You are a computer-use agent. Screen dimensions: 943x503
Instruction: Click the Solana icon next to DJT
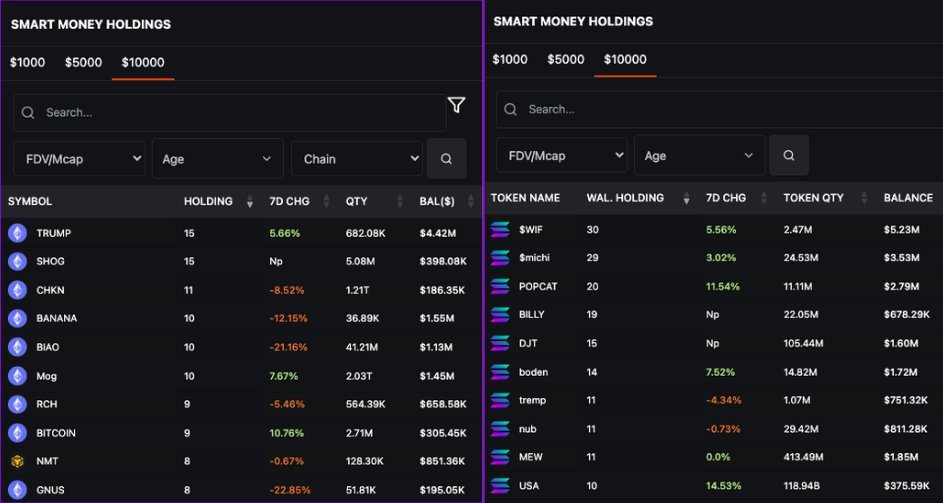click(x=500, y=344)
